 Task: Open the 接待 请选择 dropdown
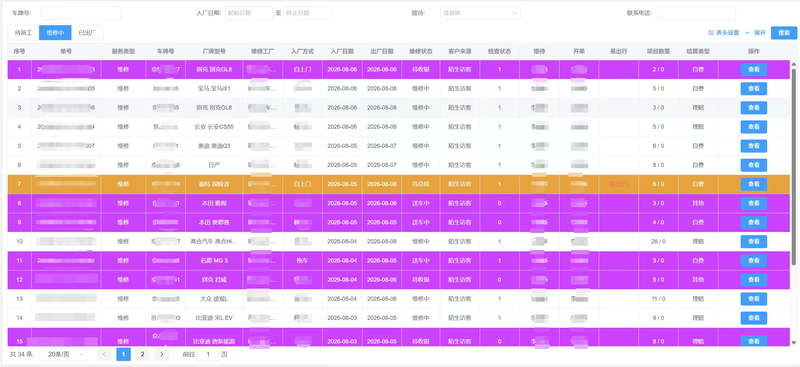point(480,13)
